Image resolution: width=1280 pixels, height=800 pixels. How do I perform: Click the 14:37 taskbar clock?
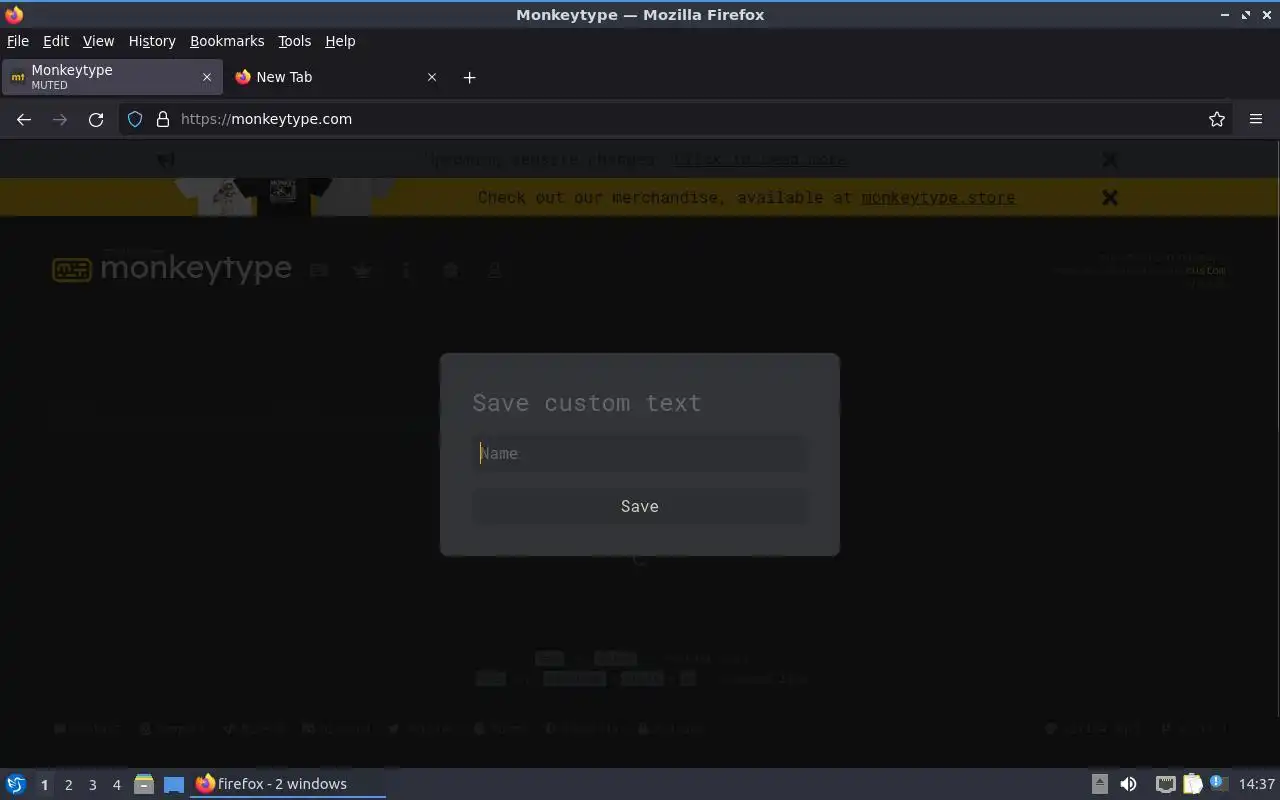click(1257, 784)
